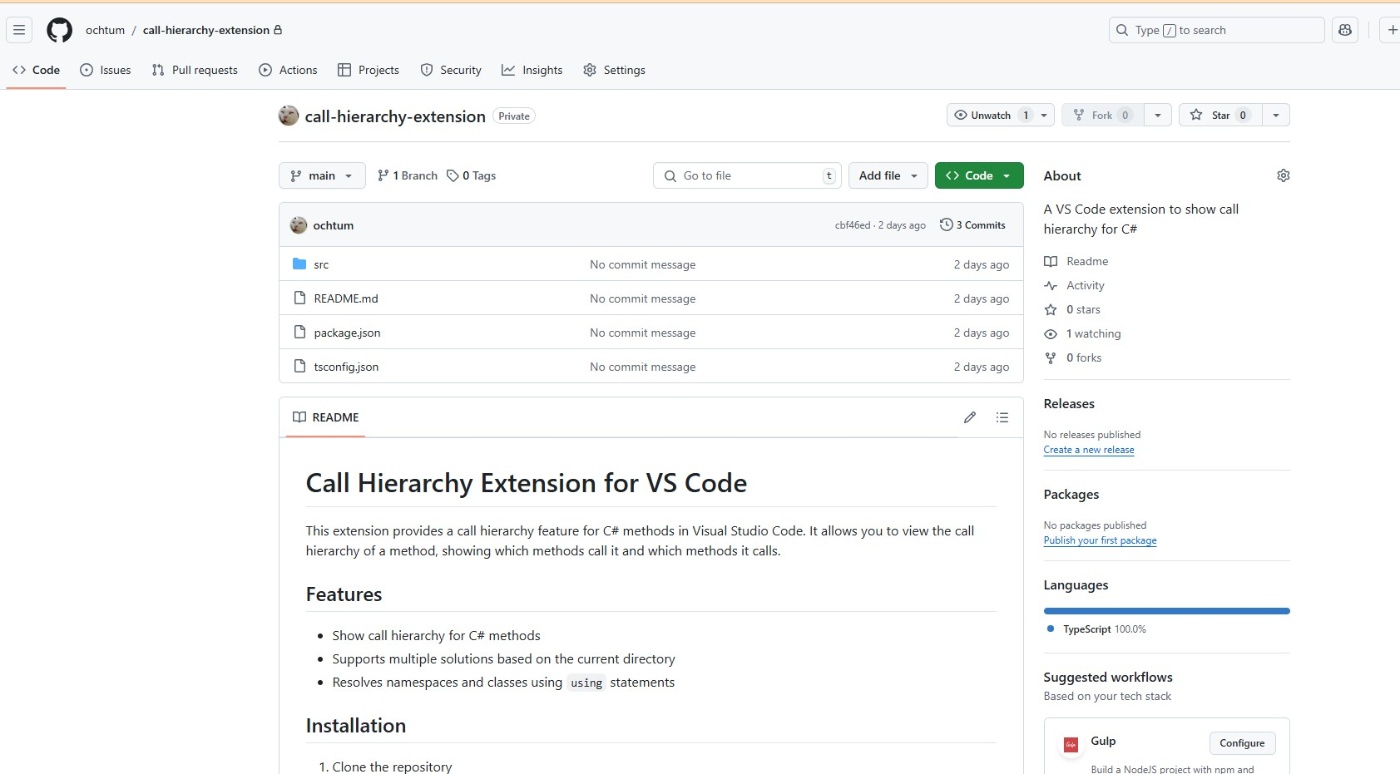Expand the Star lists arrow
Image resolution: width=1400 pixels, height=774 pixels.
coord(1276,115)
